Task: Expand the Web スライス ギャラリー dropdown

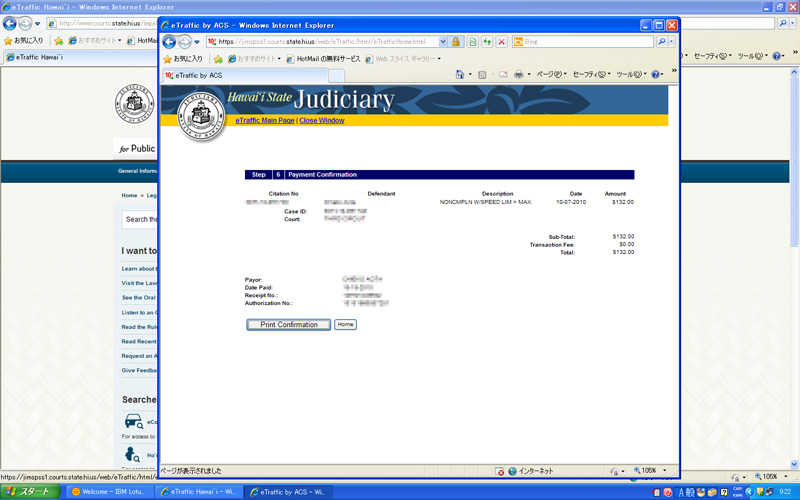Action: tap(439, 59)
